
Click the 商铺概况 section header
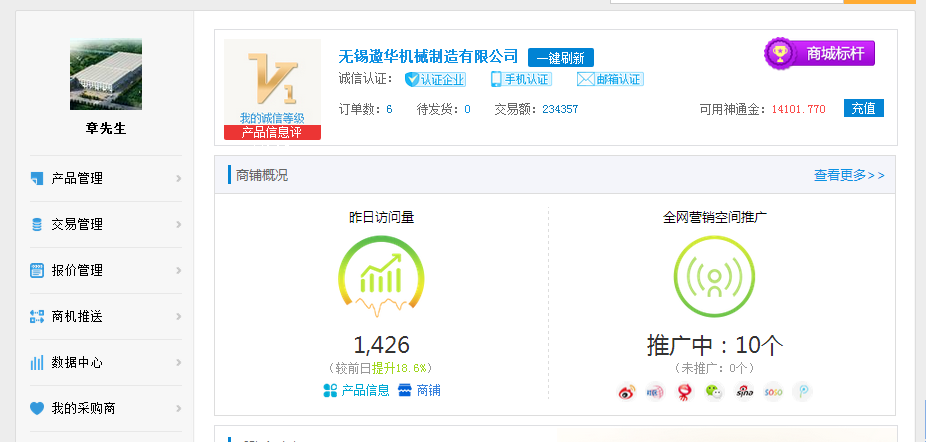pyautogui.click(x=262, y=176)
